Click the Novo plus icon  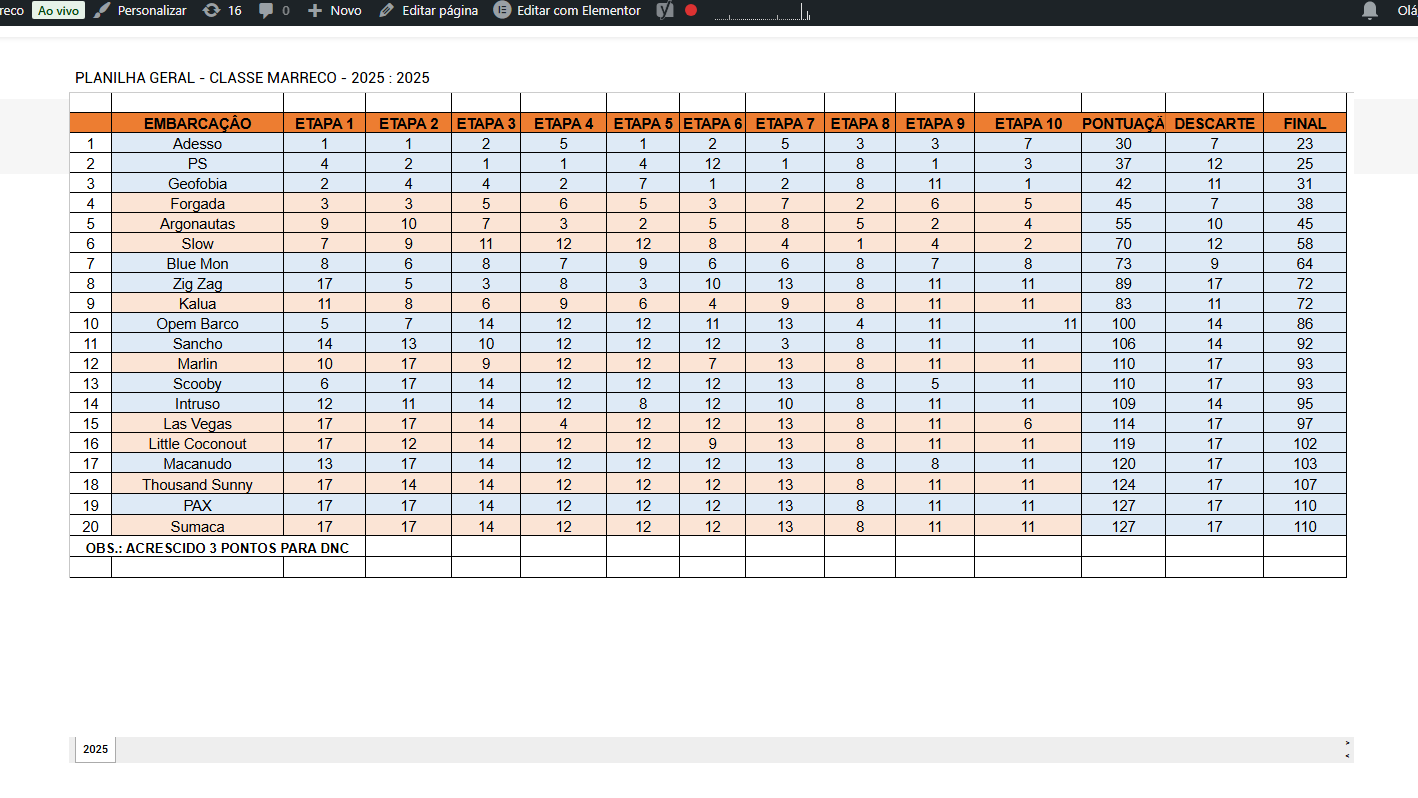point(314,10)
